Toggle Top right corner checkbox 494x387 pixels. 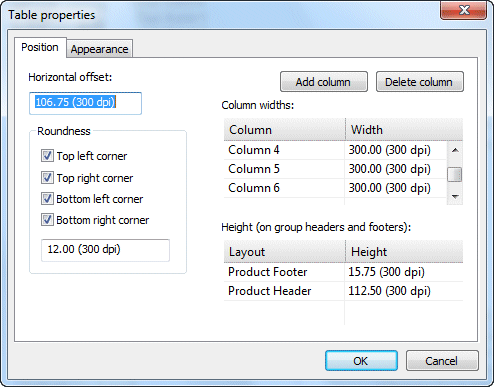(47, 178)
